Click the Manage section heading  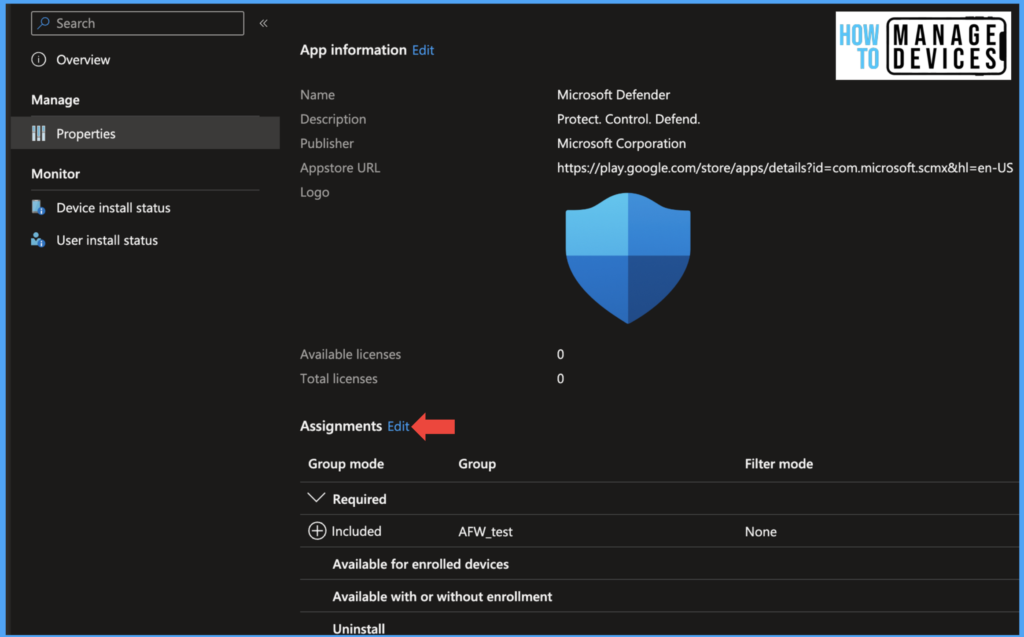(56, 100)
